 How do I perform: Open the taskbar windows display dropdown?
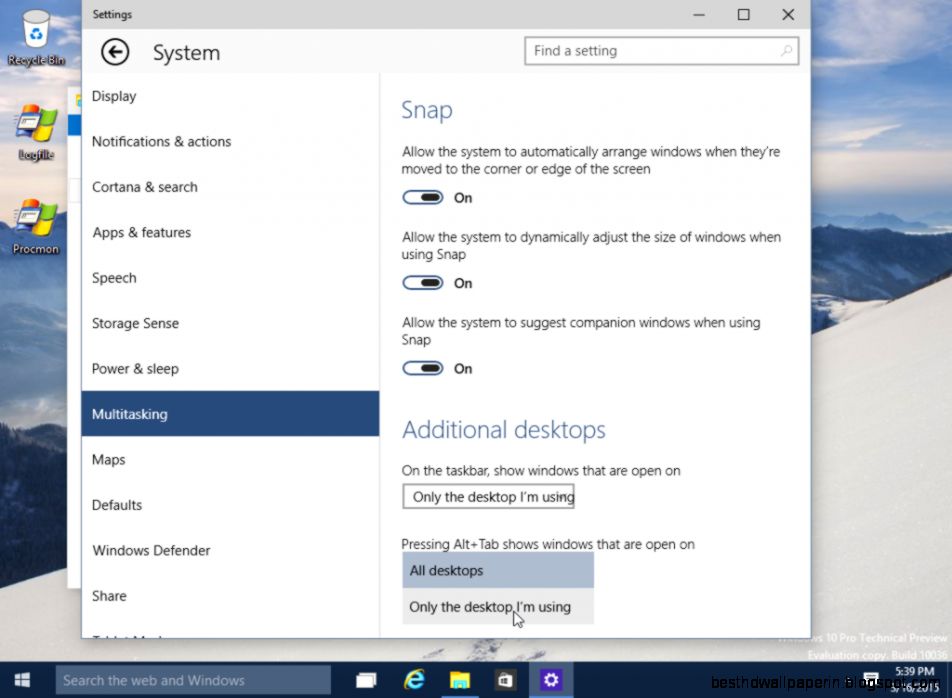pyautogui.click(x=488, y=496)
